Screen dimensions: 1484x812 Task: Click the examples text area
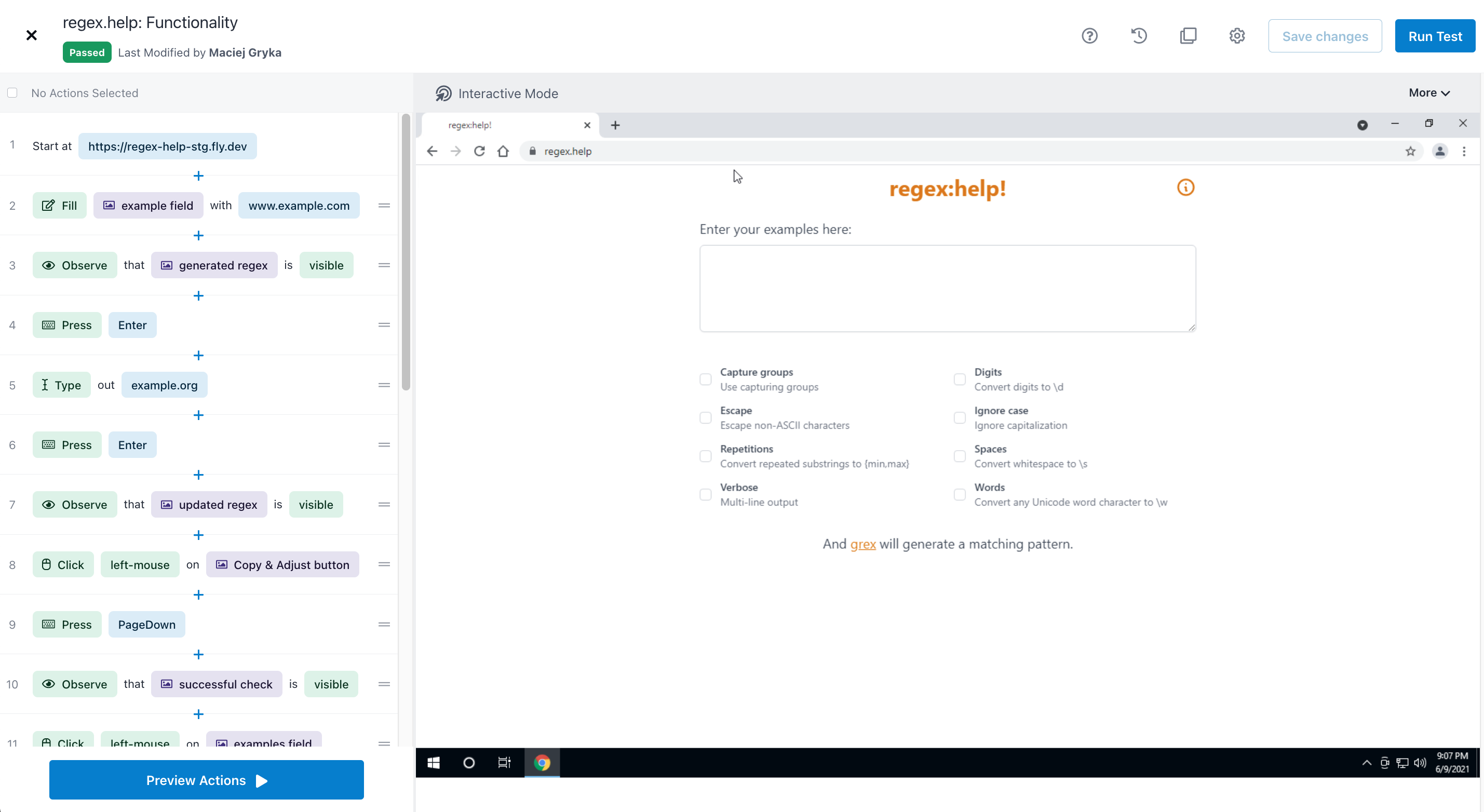[x=948, y=289]
